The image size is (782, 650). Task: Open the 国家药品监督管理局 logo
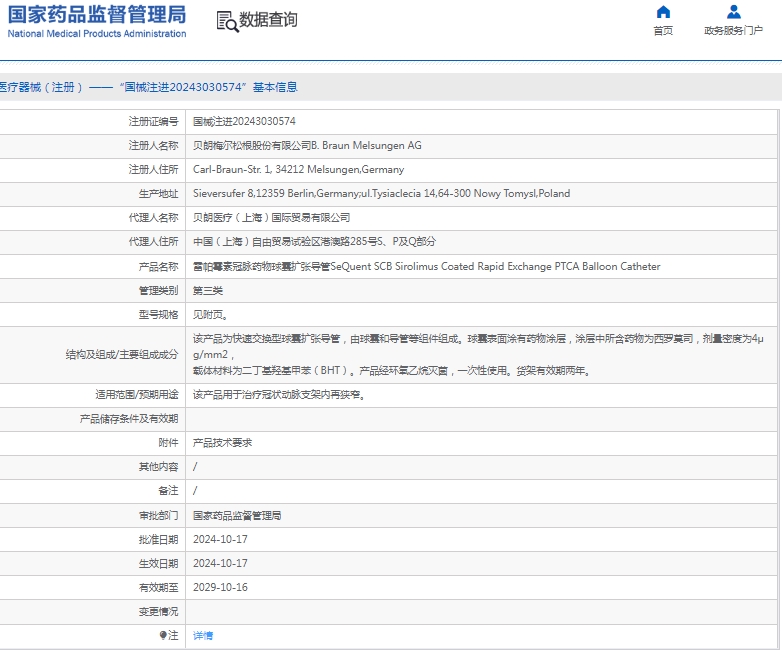pos(97,21)
